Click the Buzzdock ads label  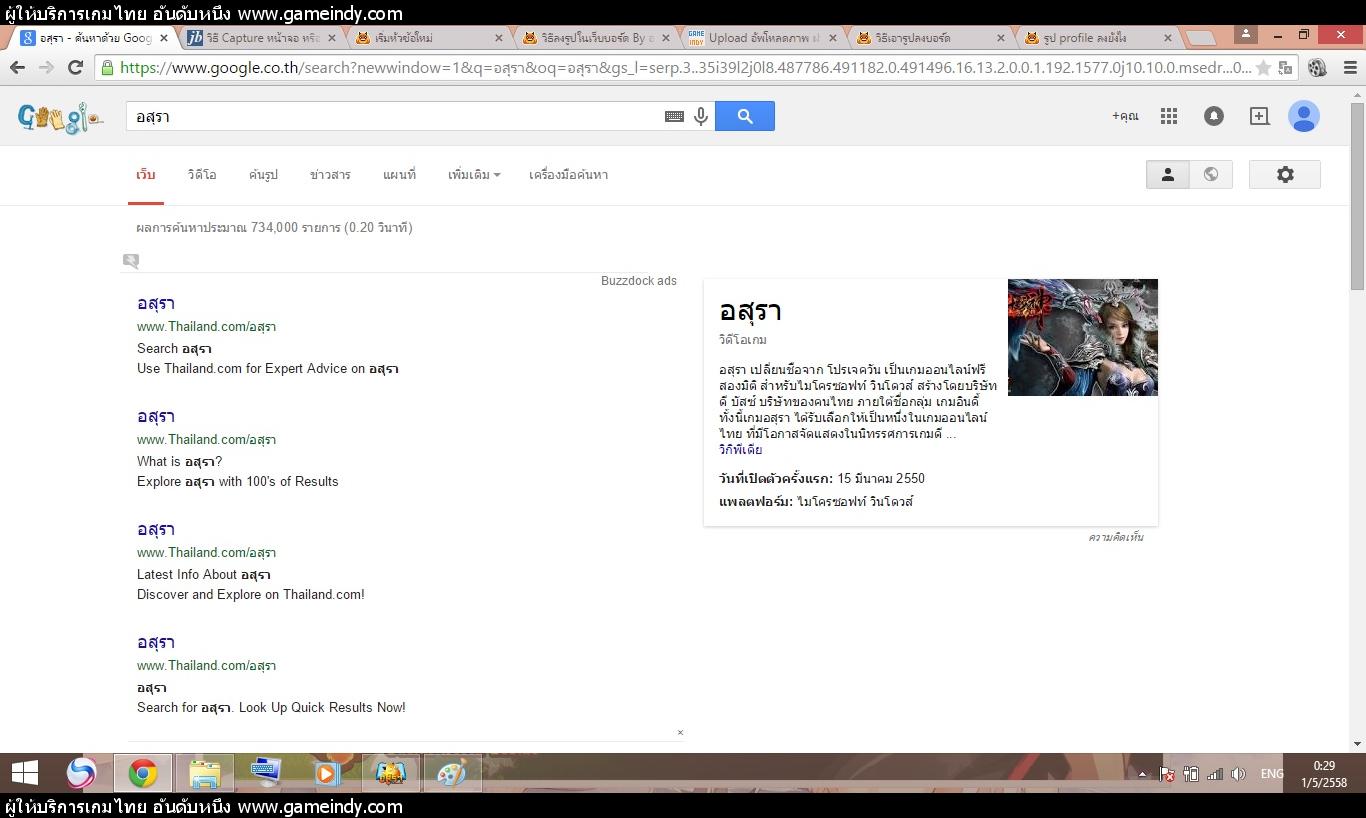coord(639,281)
